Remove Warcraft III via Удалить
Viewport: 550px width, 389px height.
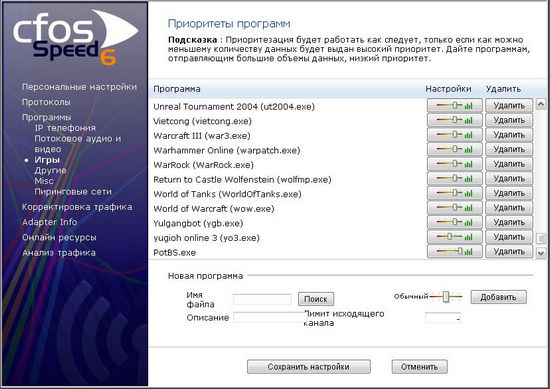[509, 135]
